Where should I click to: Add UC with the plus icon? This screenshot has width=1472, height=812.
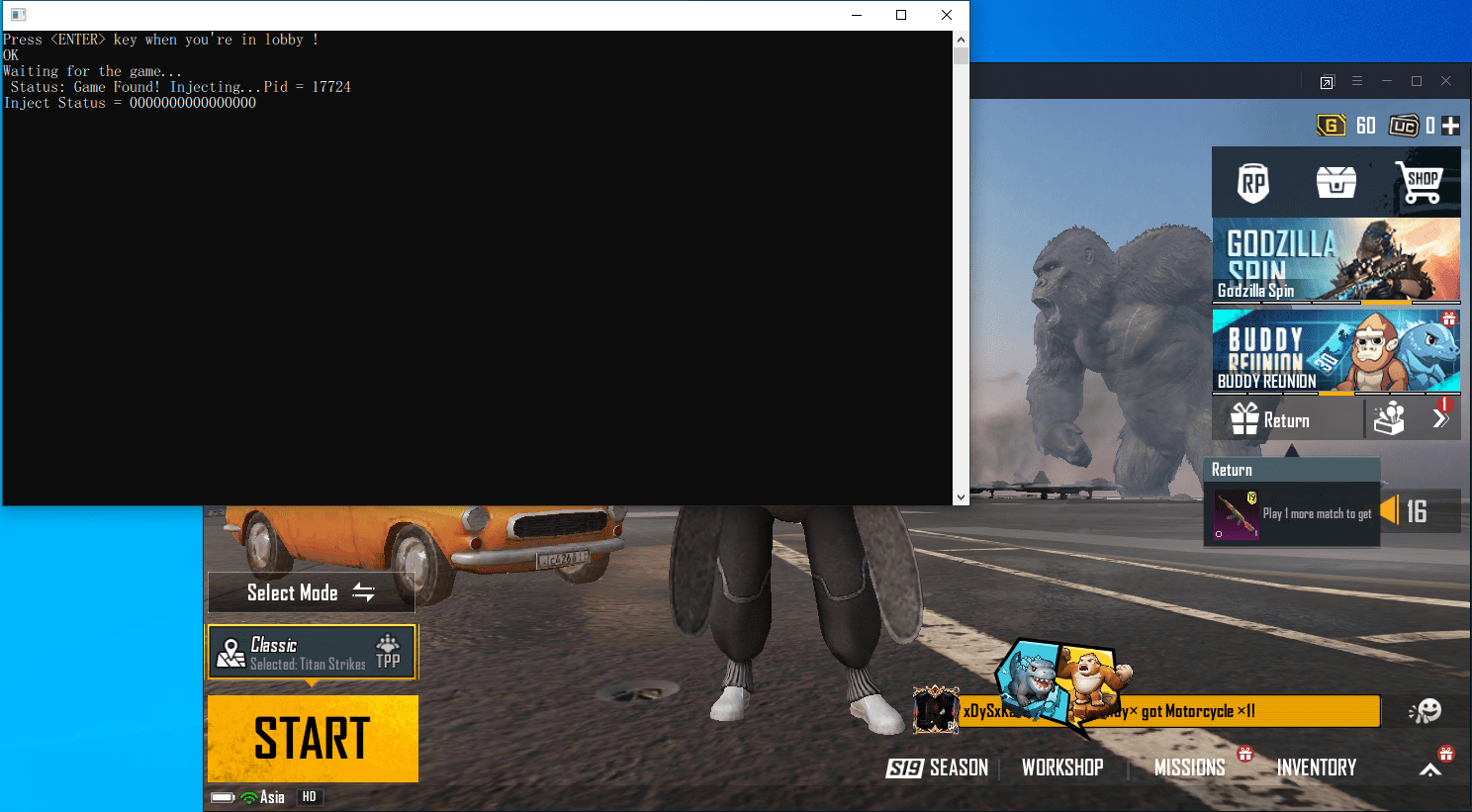point(1450,126)
